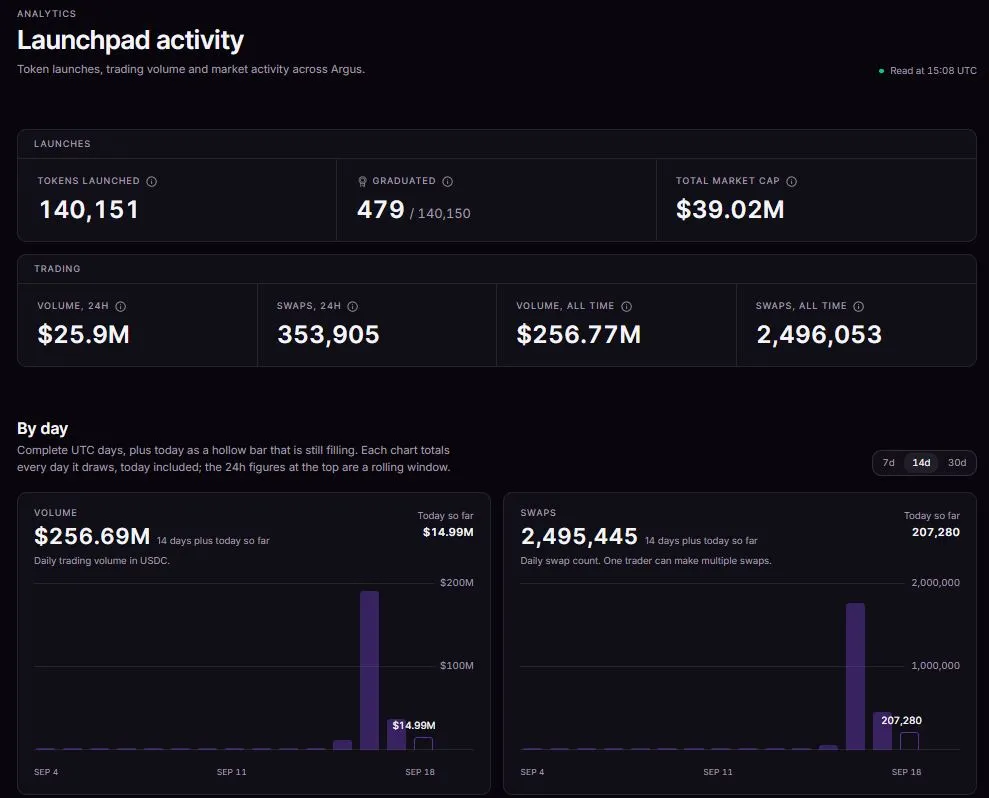Viewport: 989px width, 798px height.
Task: Click Today so far 207,280 value
Action: 935,532
